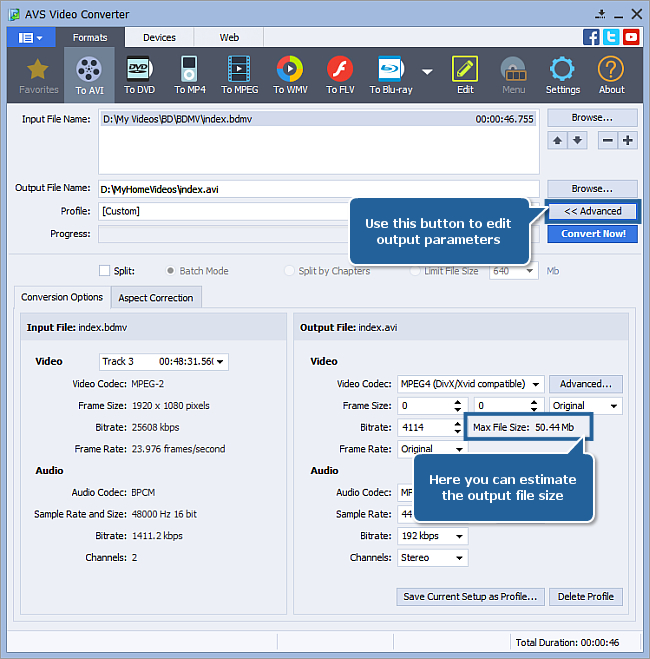Open the Edit video tool
650x659 pixels.
pos(465,75)
